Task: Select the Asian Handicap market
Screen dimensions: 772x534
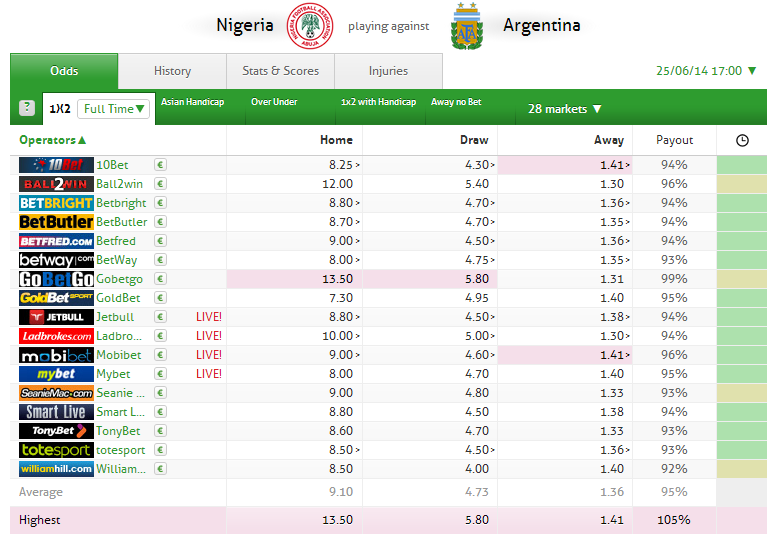Action: point(192,102)
